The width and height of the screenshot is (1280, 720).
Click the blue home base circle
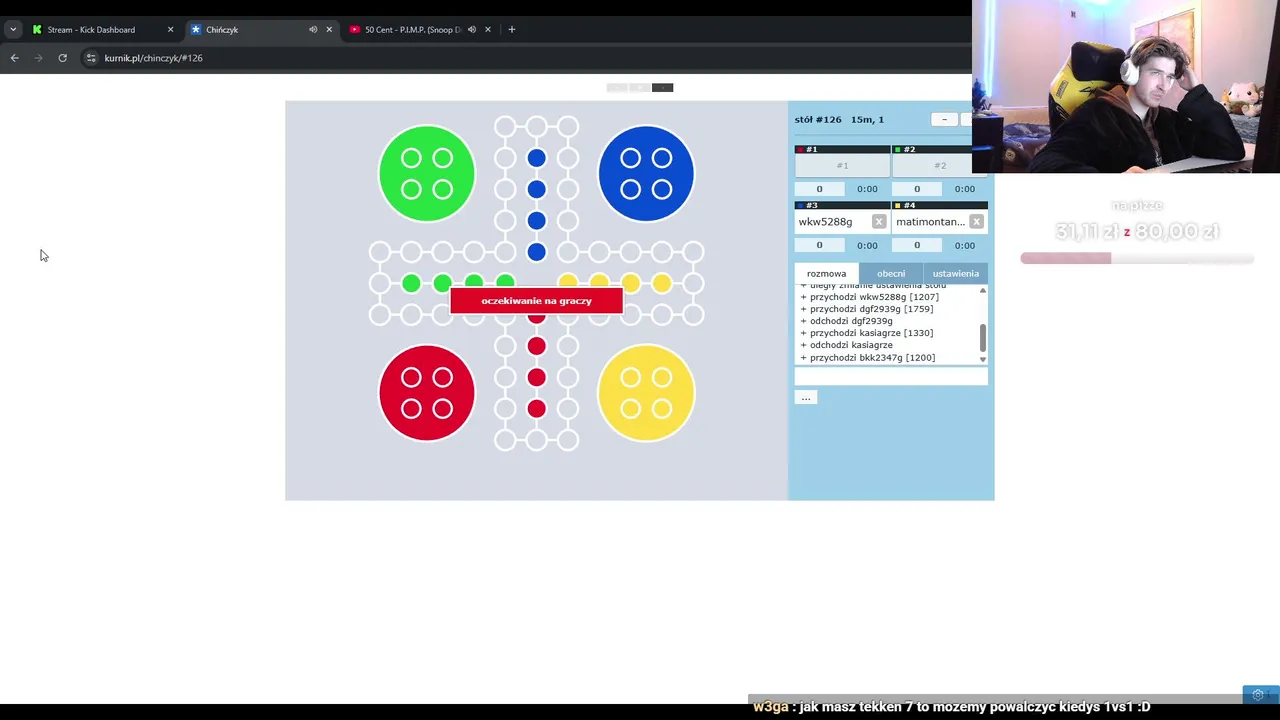click(646, 173)
